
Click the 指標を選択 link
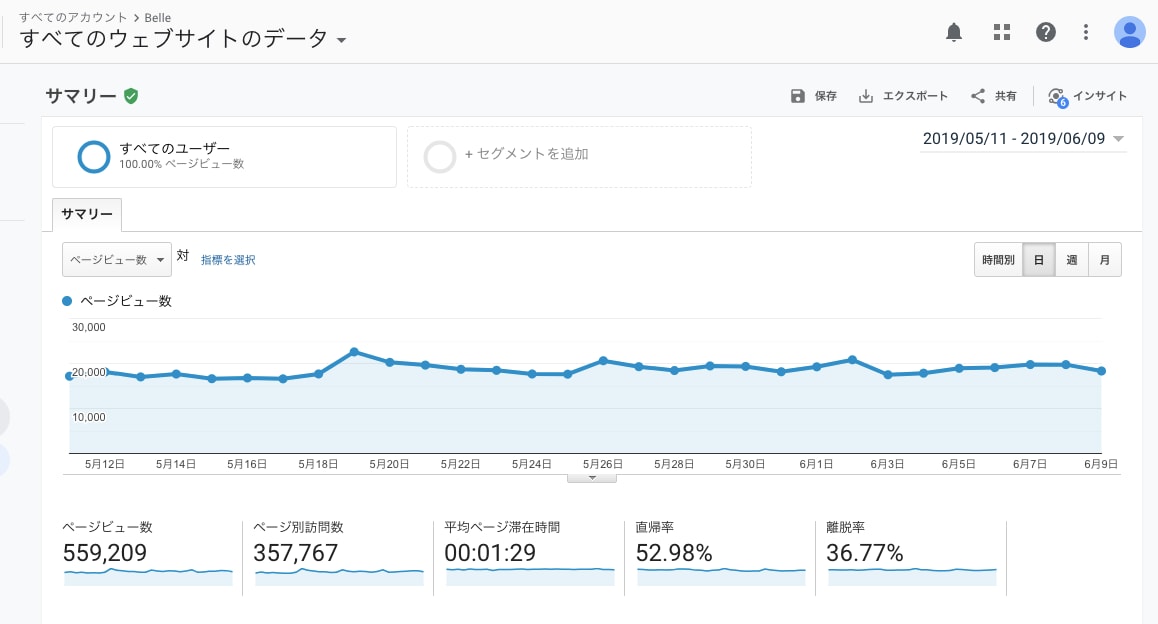tap(228, 260)
